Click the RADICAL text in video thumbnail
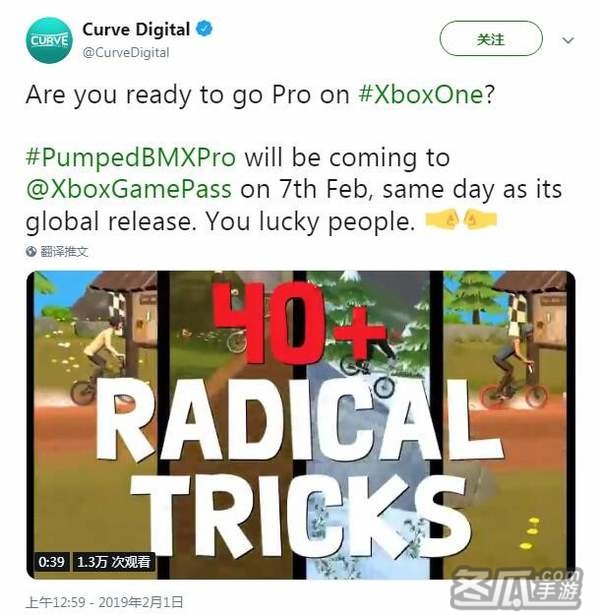The height and width of the screenshot is (615, 600). pos(299,420)
